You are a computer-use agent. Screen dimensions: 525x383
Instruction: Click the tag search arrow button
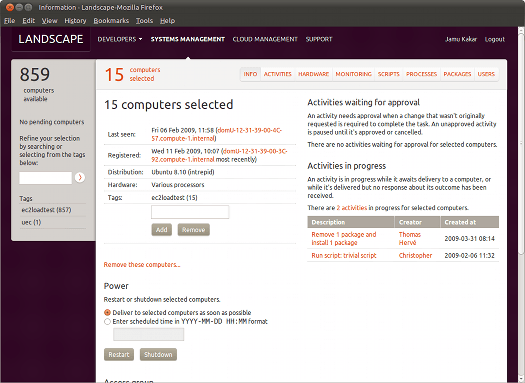click(80, 177)
